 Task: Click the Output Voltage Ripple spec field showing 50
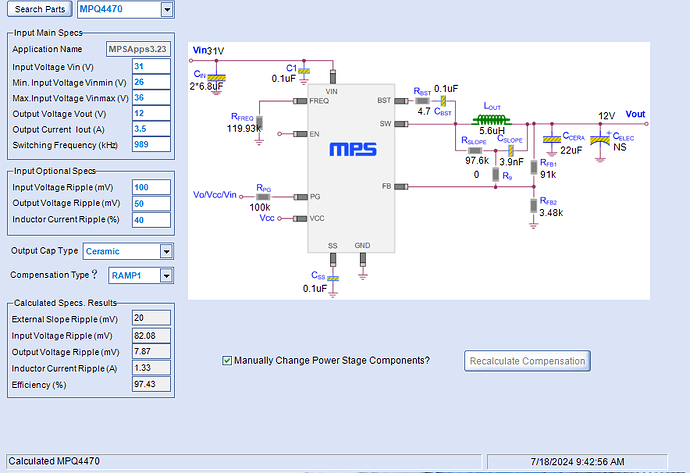click(151, 203)
